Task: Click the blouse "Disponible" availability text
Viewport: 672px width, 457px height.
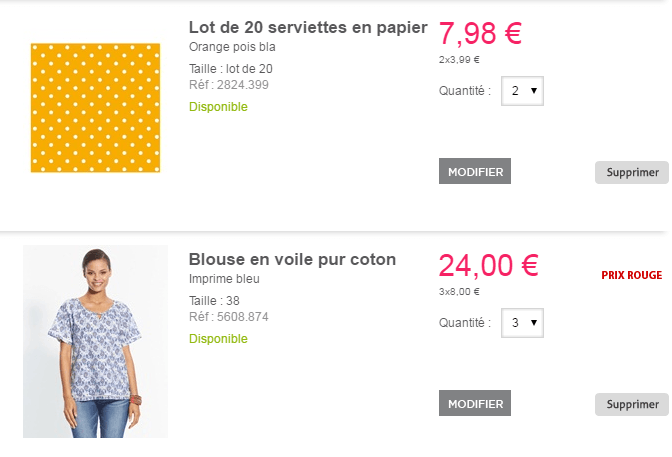Action: [x=218, y=339]
